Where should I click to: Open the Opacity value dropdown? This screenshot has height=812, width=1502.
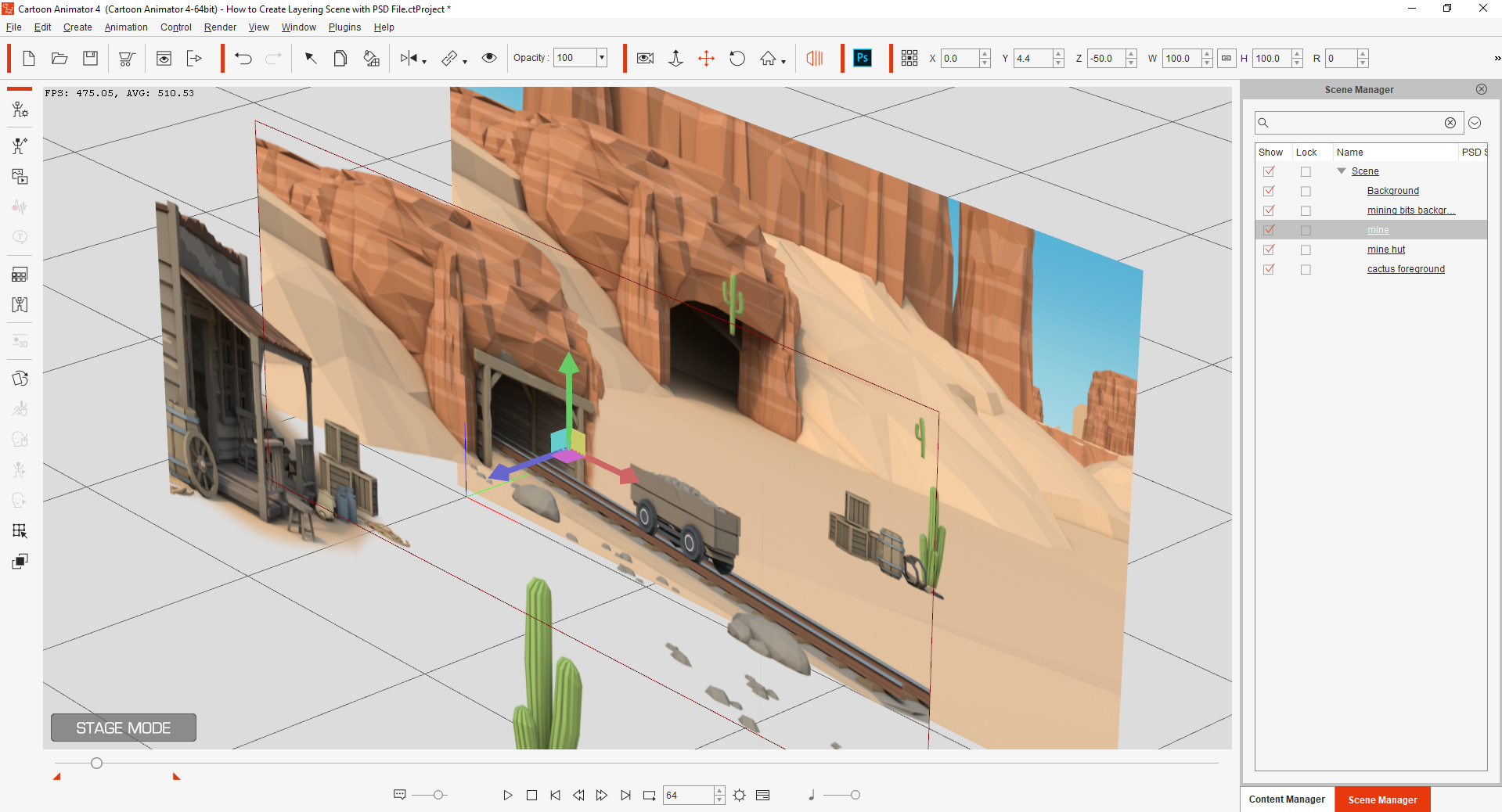click(x=601, y=58)
